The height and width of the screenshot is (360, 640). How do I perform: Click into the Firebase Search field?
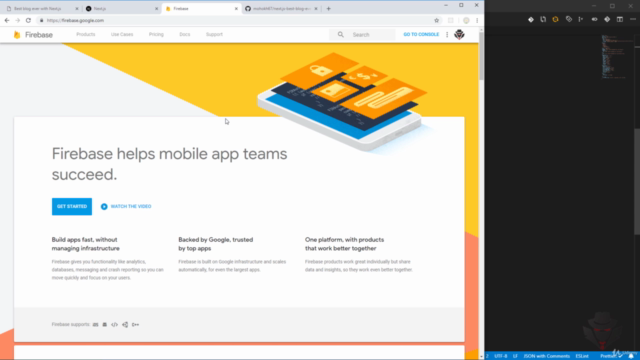point(362,35)
